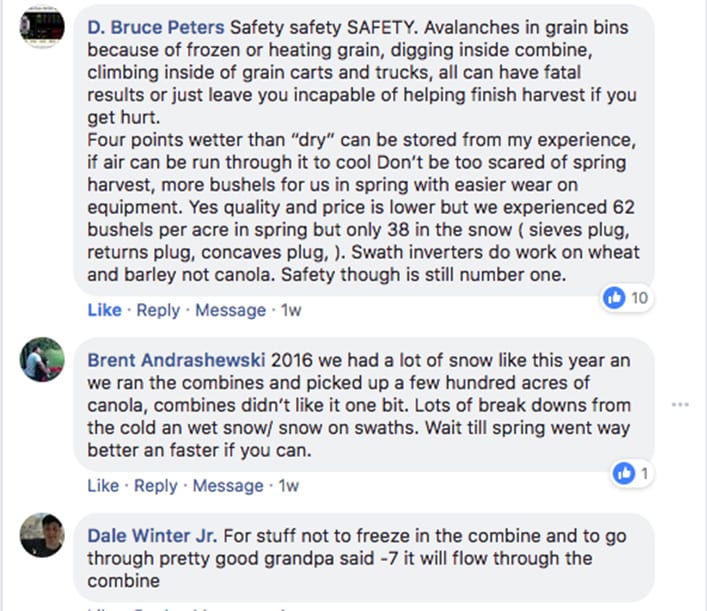Reply to D. Bruce Peters' comment

158,310
